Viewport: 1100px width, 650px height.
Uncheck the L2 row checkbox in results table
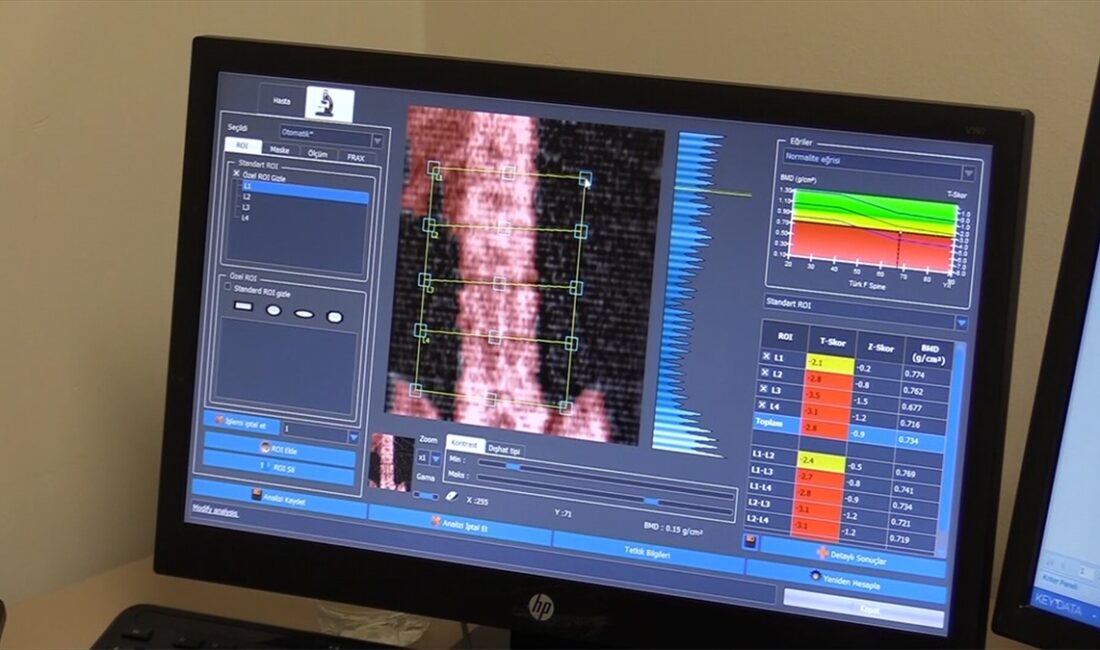coord(765,373)
